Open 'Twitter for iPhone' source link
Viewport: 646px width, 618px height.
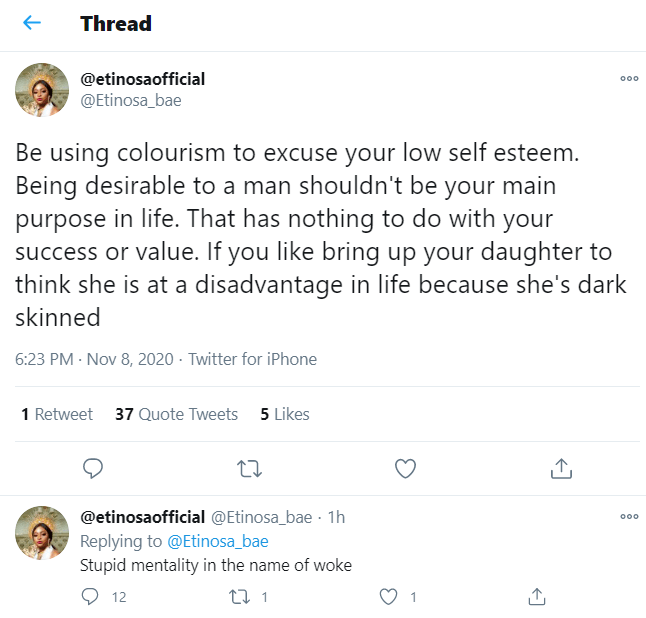click(252, 359)
